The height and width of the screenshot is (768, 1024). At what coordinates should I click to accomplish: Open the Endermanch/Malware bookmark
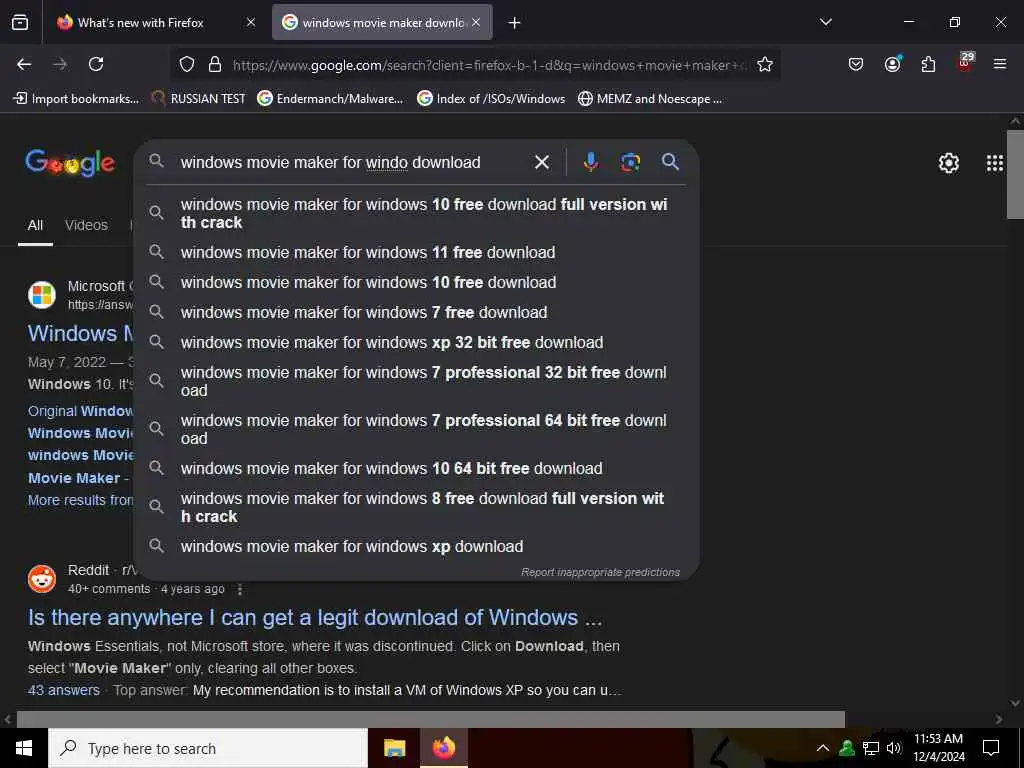(330, 99)
